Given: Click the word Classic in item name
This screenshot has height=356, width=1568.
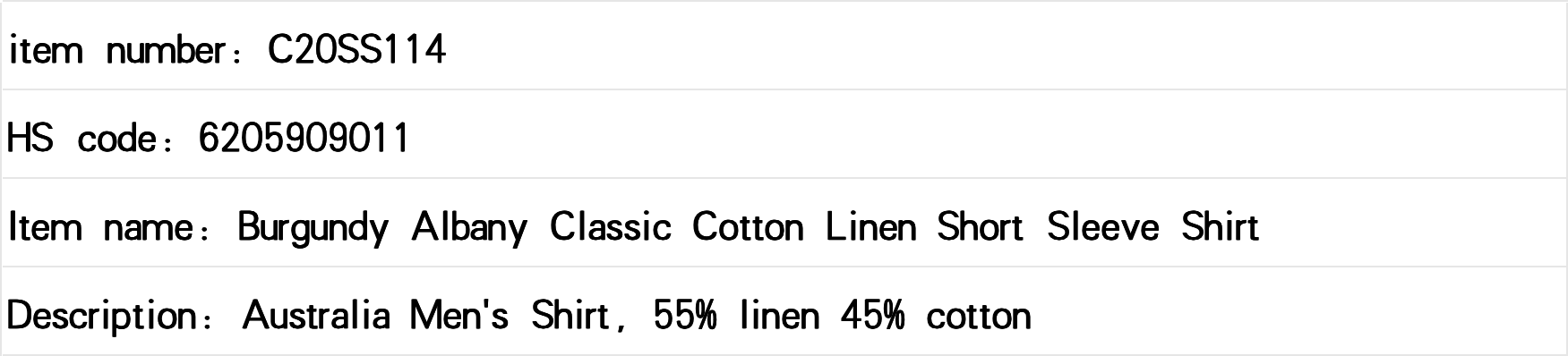Looking at the screenshot, I should [x=610, y=227].
